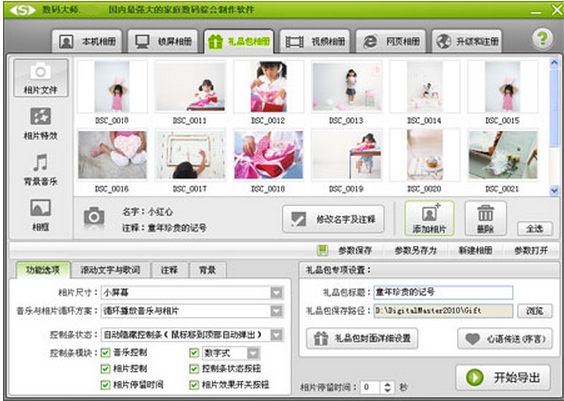
Task: Open 礼品包封面详细设置 cover settings
Action: 362,338
